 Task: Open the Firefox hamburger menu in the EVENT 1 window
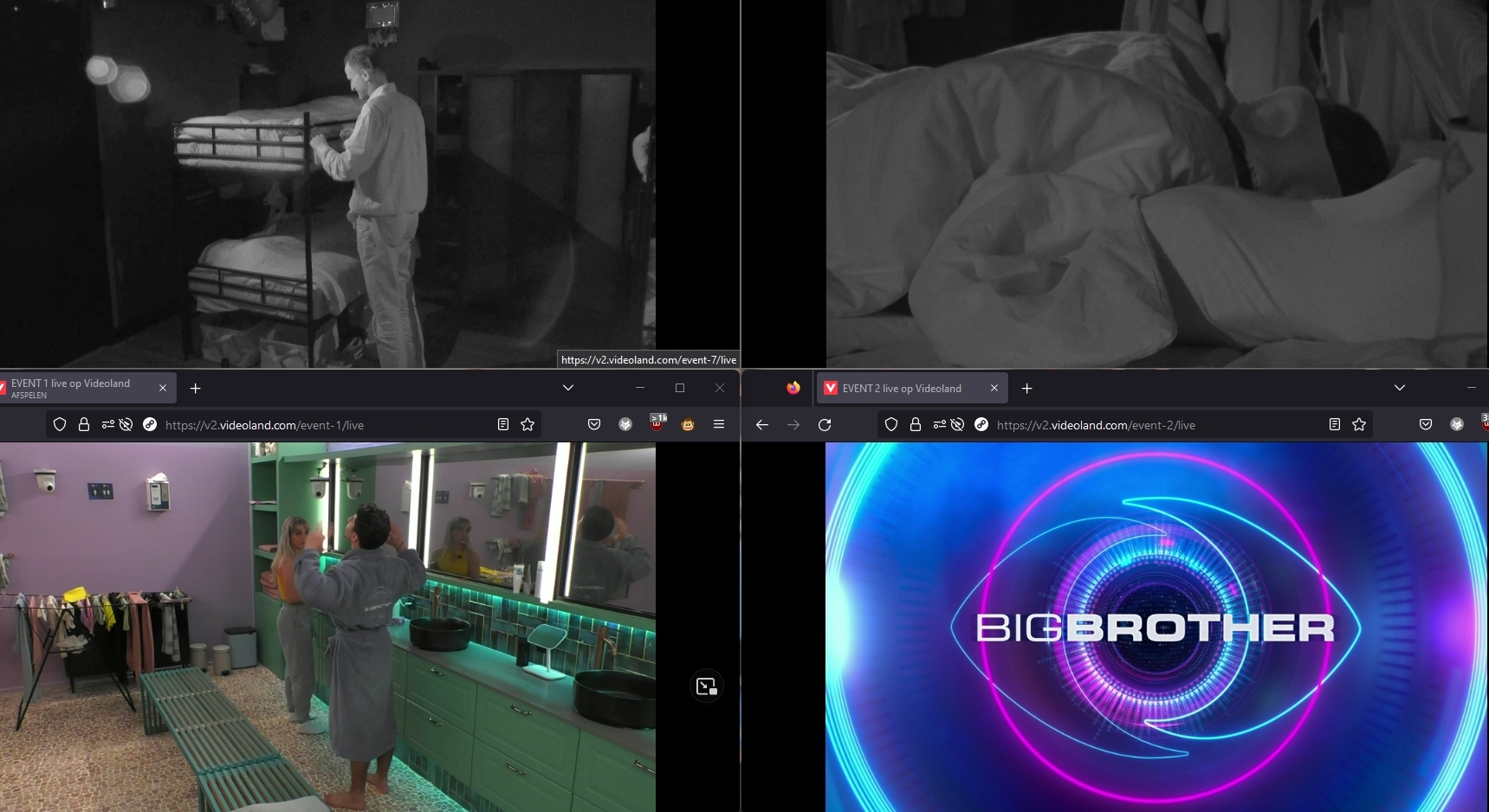tap(719, 424)
